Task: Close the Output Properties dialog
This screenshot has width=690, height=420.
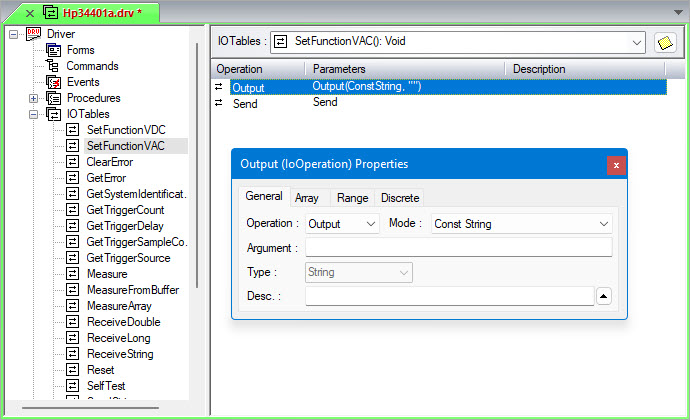Action: coord(616,165)
